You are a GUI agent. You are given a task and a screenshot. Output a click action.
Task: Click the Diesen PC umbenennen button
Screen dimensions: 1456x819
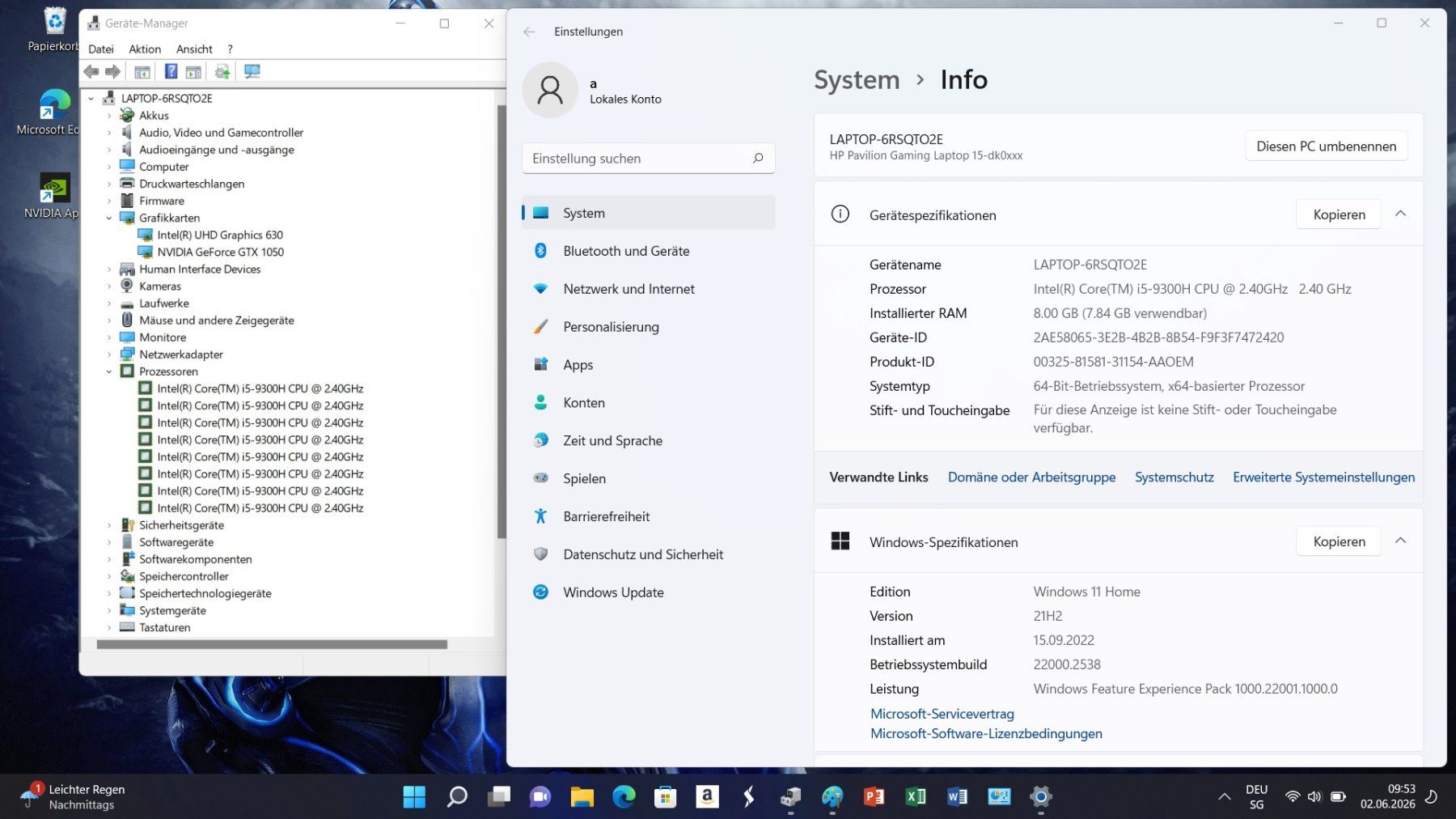[x=1327, y=146]
